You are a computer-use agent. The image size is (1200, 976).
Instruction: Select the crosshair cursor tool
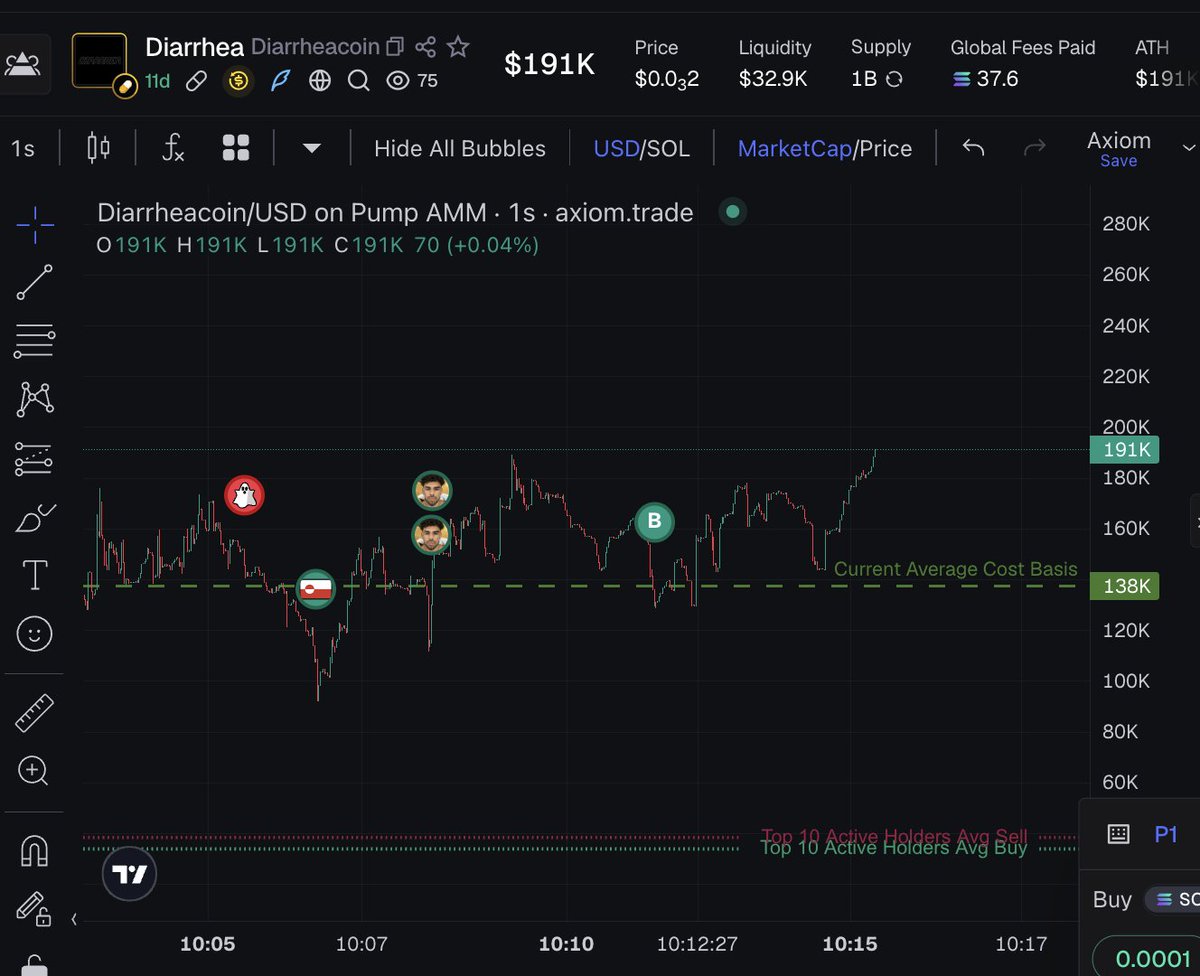[35, 224]
